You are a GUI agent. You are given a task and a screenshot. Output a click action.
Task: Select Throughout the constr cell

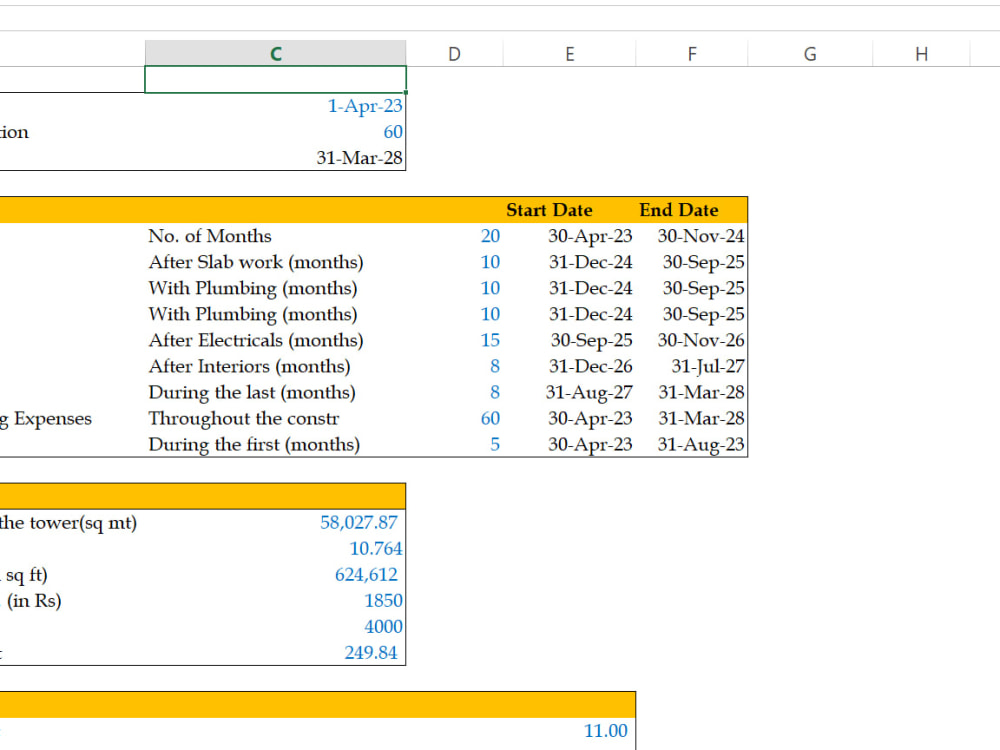tap(276, 418)
